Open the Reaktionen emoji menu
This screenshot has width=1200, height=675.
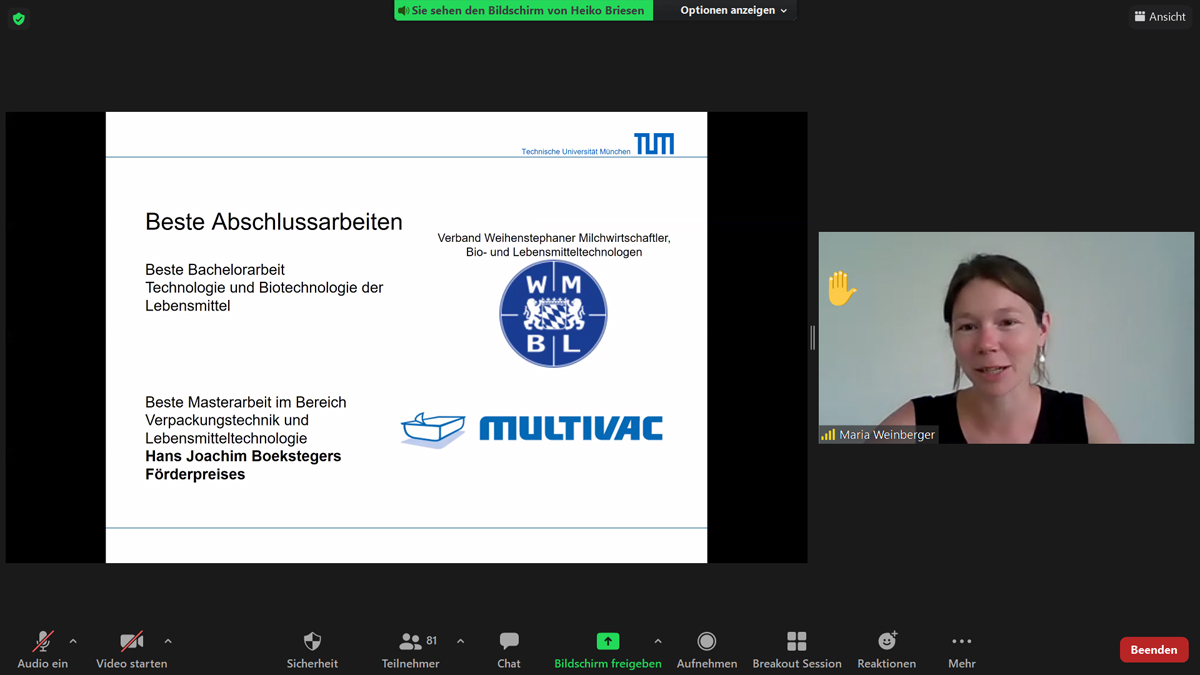(887, 649)
